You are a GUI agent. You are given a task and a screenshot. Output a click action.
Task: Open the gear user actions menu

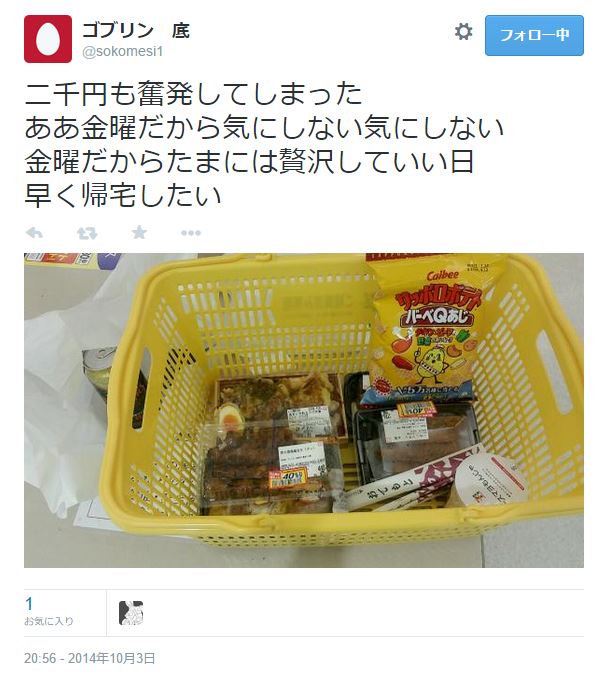[463, 32]
